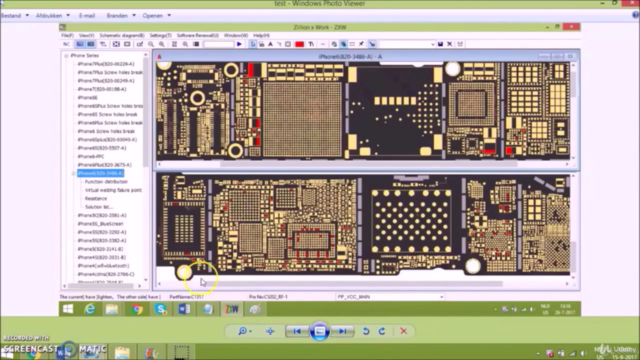This screenshot has width=640, height=360.
Task: Click the pin icon in ZXW toolbar
Action: (x=361, y=44)
